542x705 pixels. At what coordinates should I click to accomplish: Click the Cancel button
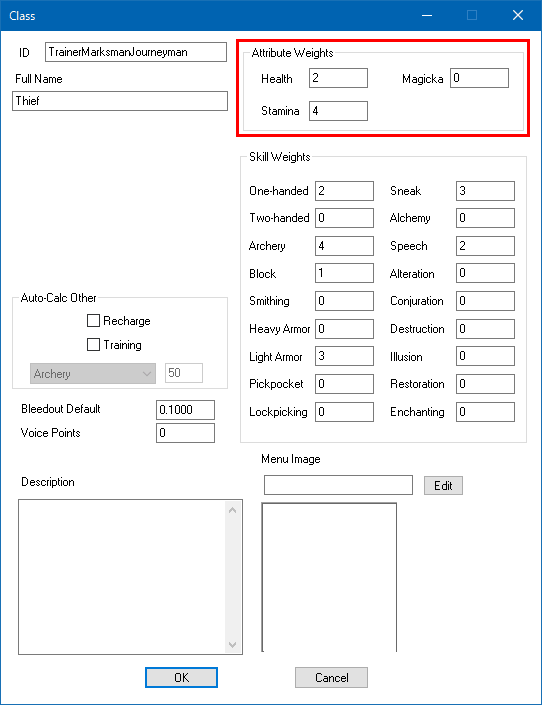[x=331, y=677]
